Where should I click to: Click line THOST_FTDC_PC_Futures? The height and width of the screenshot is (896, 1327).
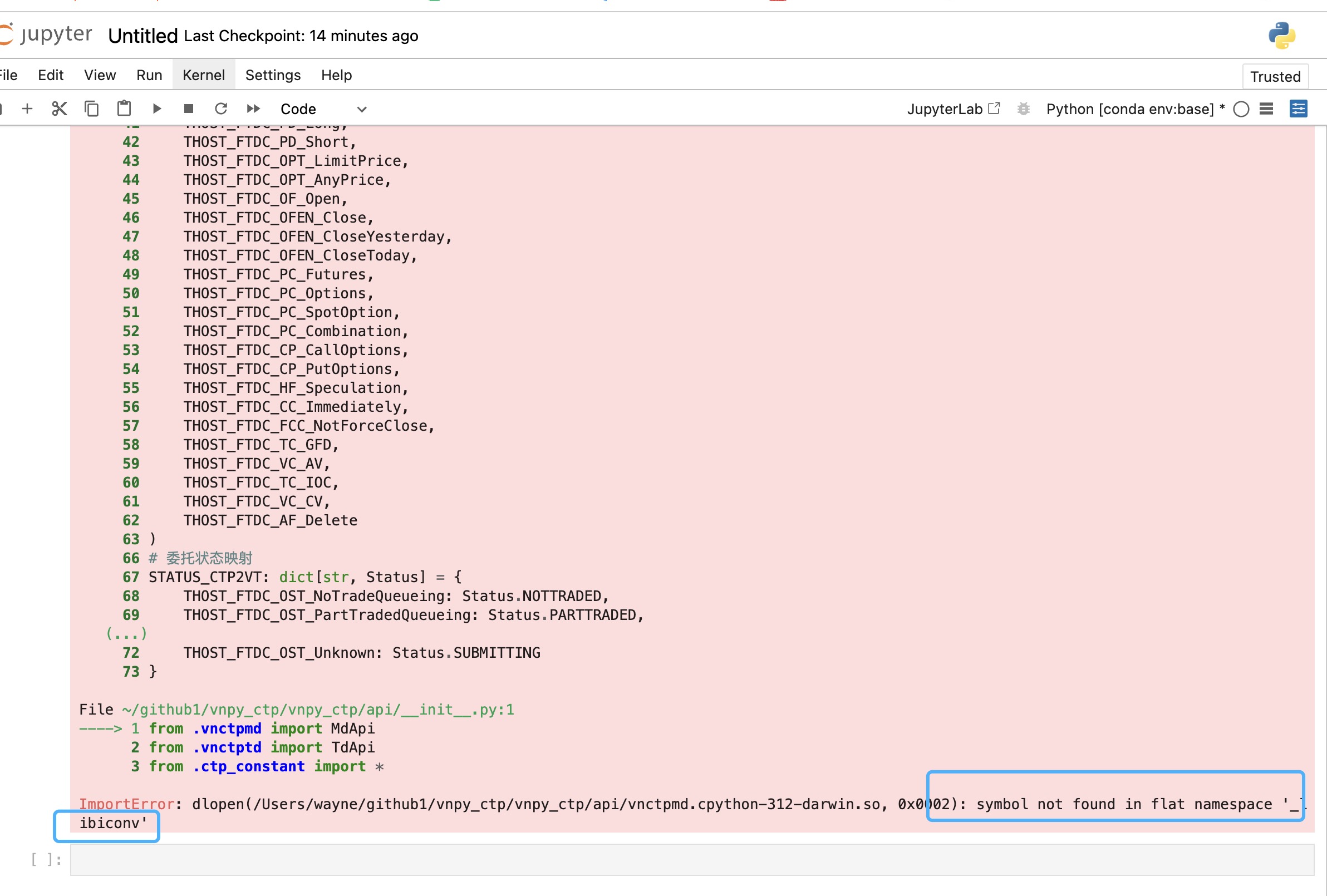tap(279, 274)
